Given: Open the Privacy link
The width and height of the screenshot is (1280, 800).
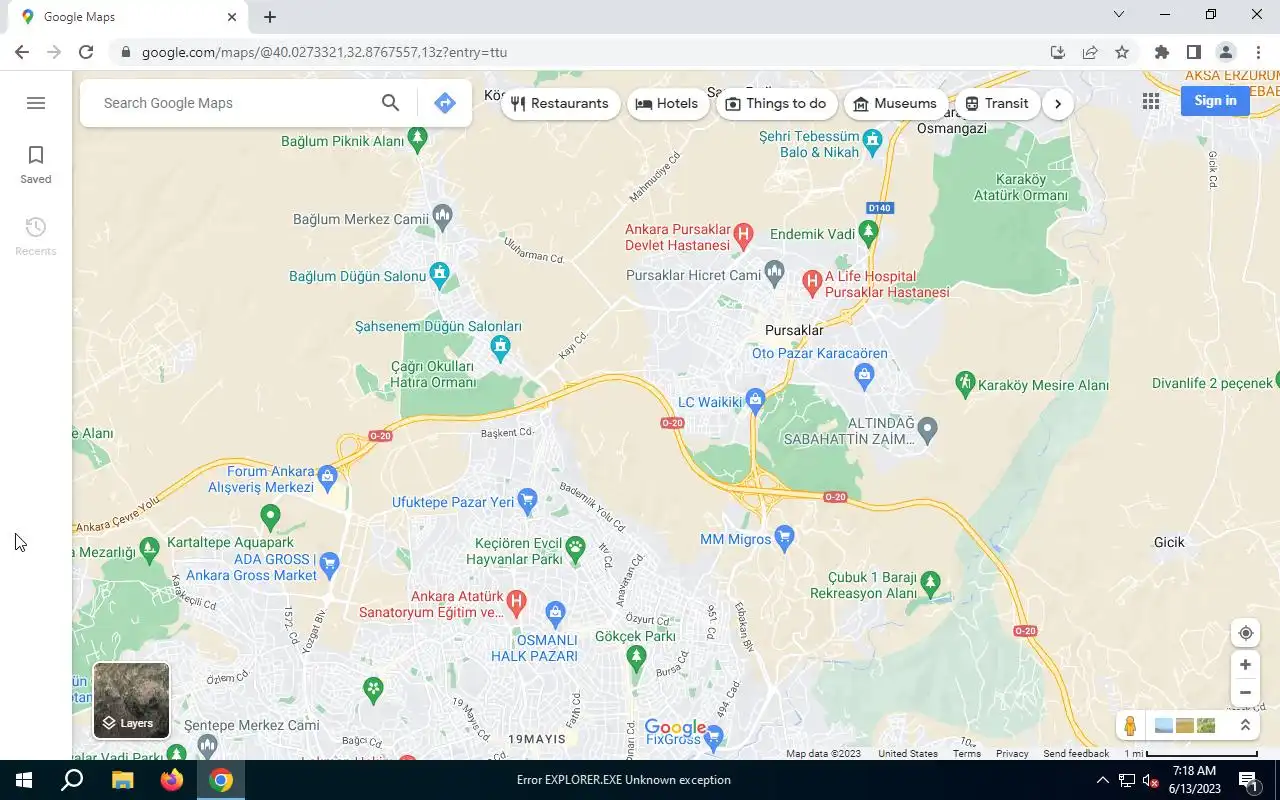Looking at the screenshot, I should 1012,754.
